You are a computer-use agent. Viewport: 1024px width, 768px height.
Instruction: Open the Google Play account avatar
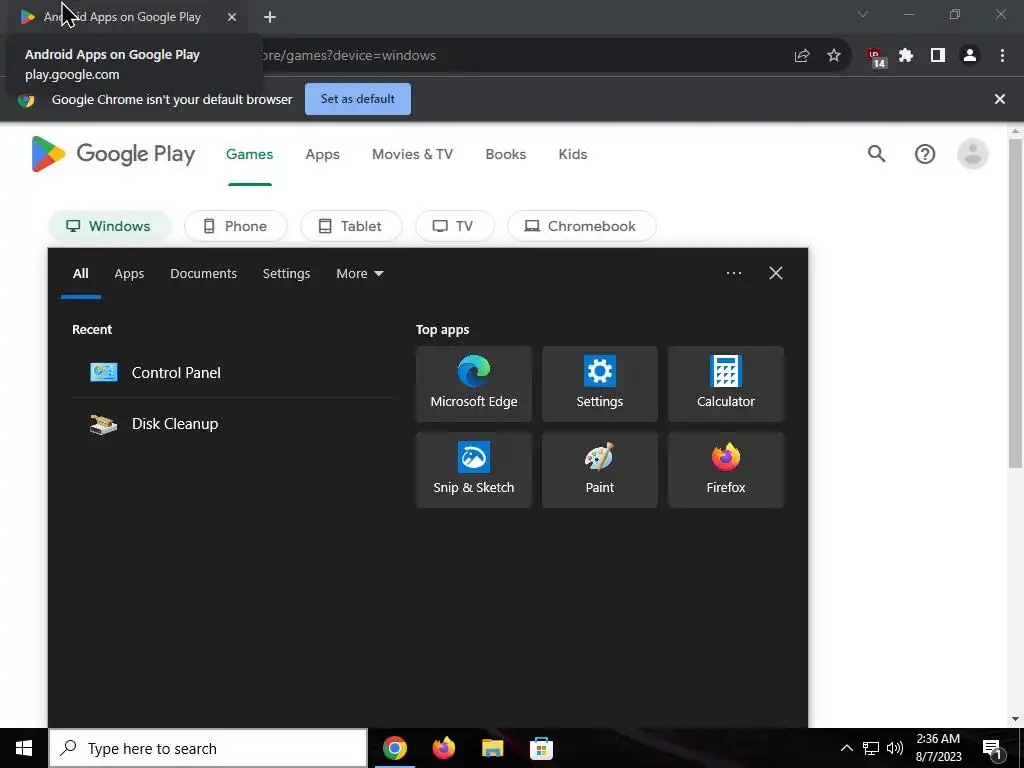tap(972, 154)
